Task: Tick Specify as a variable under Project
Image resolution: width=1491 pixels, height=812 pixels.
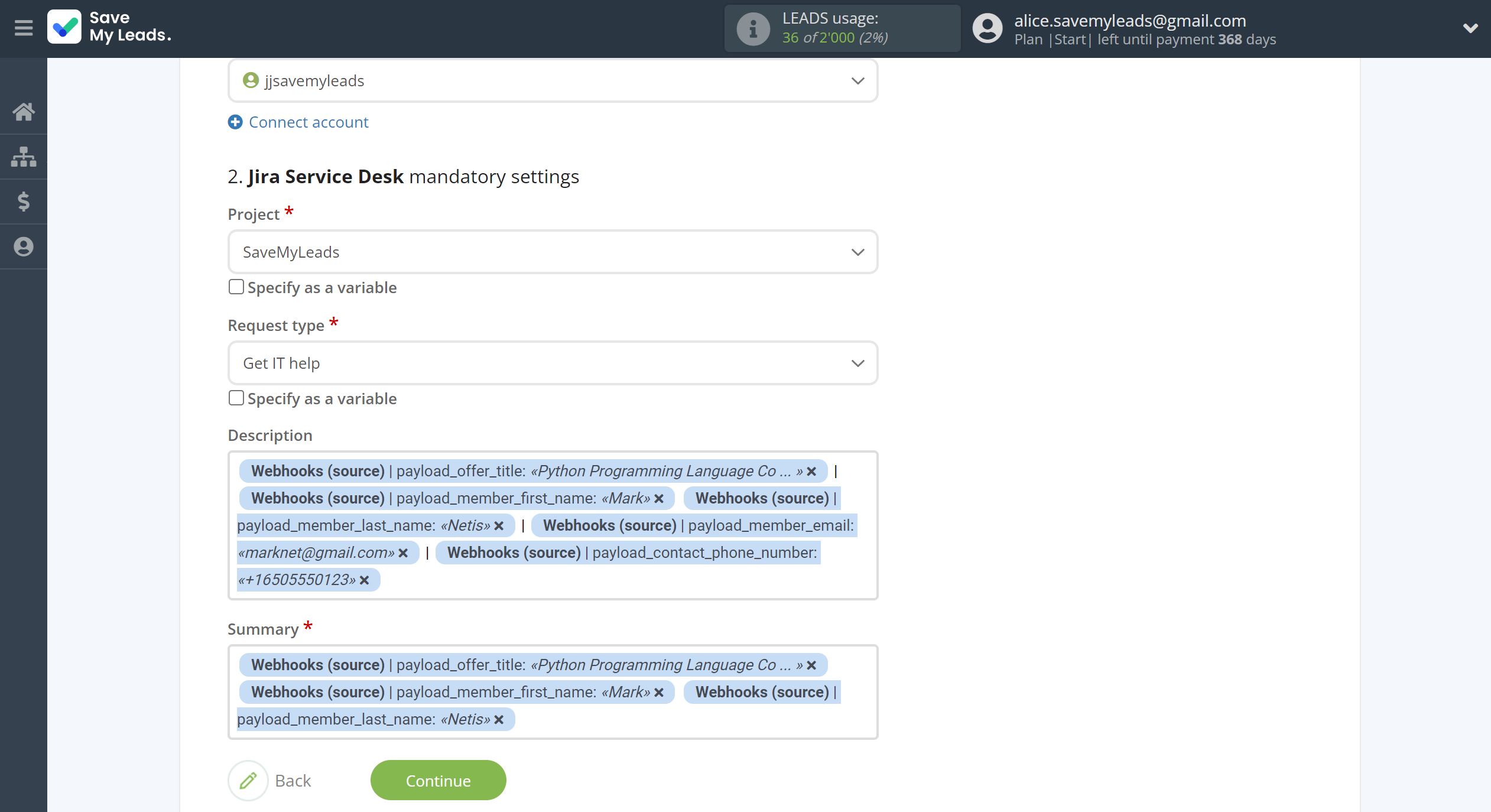Action: [x=236, y=287]
